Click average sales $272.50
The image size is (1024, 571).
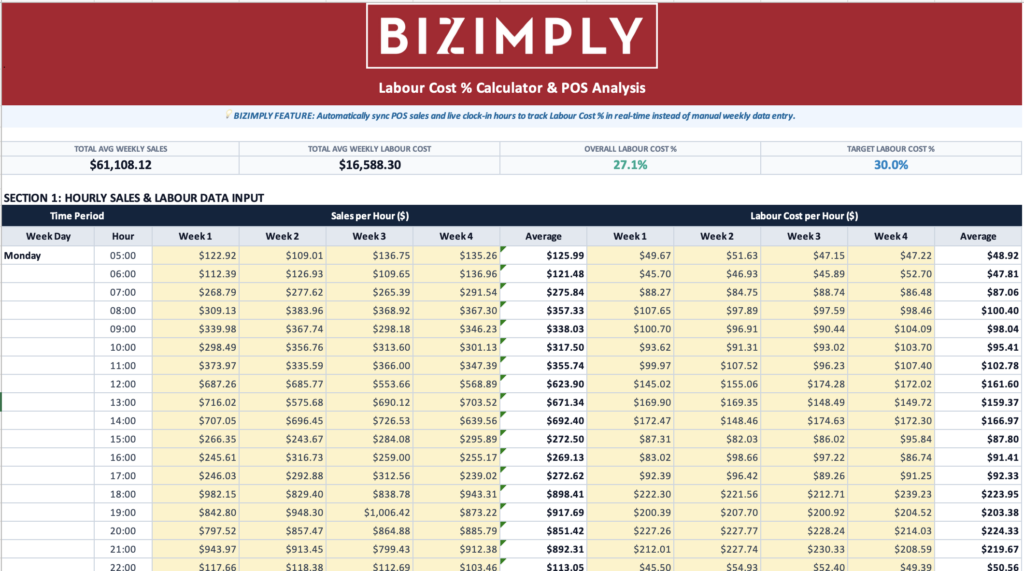pos(543,439)
